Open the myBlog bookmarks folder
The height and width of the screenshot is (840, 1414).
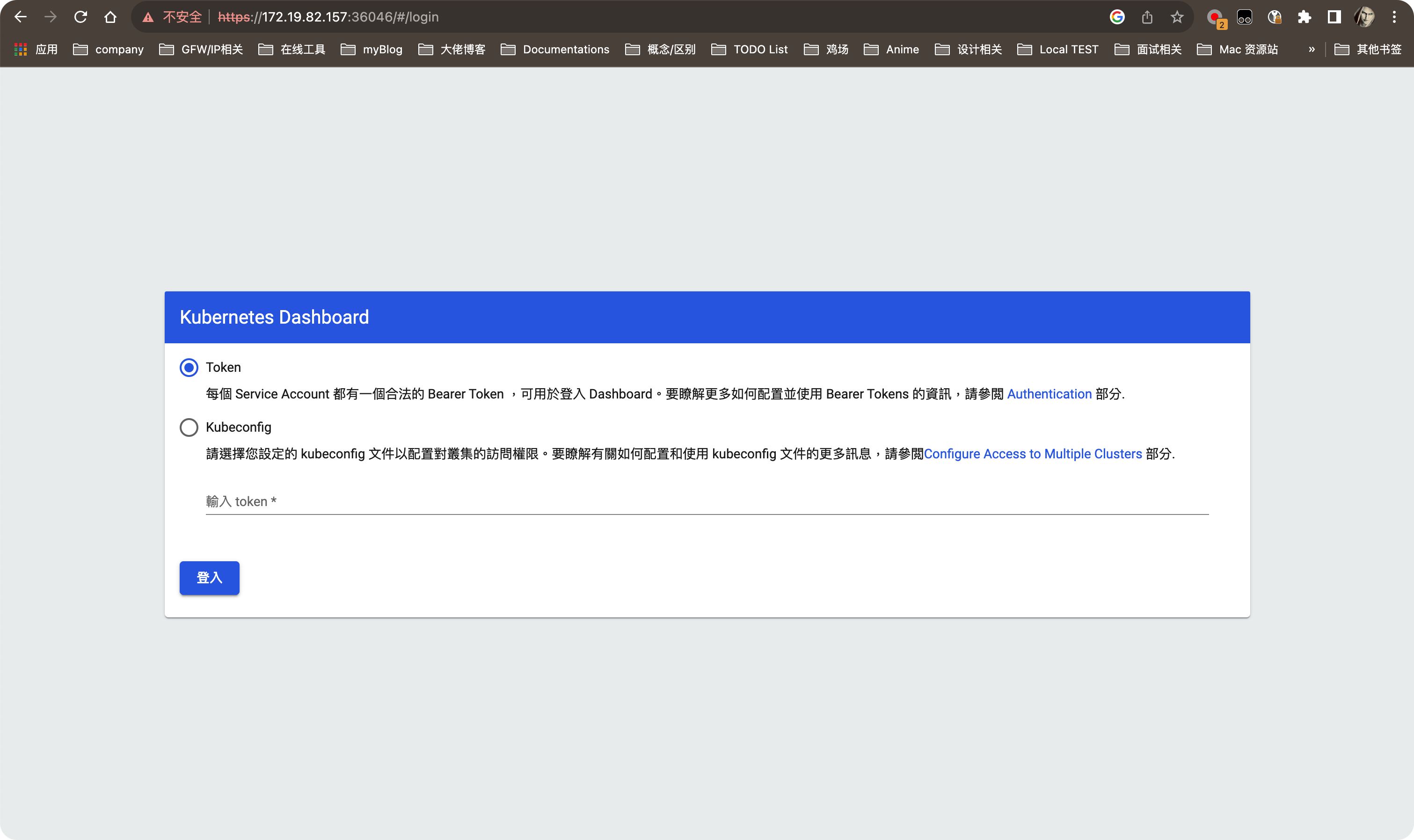pyautogui.click(x=372, y=49)
